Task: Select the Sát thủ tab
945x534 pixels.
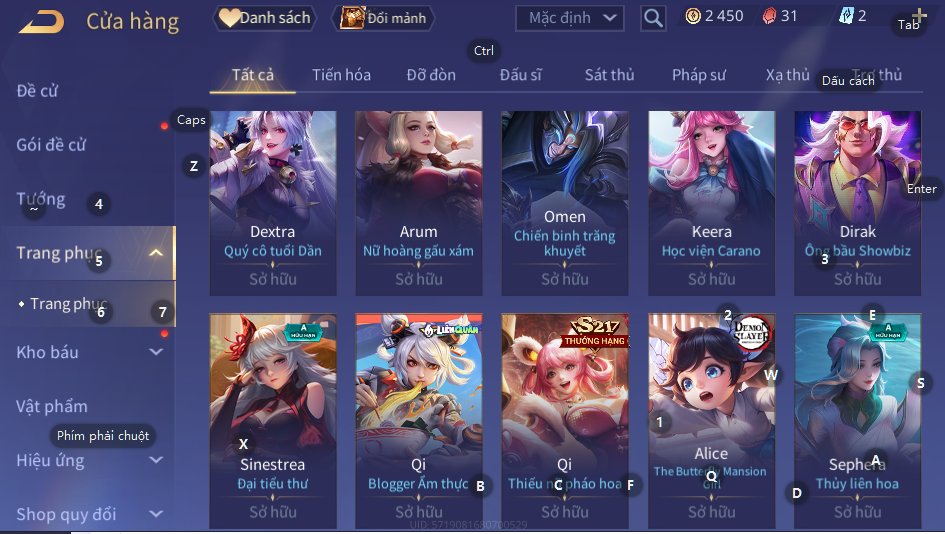Action: [609, 75]
